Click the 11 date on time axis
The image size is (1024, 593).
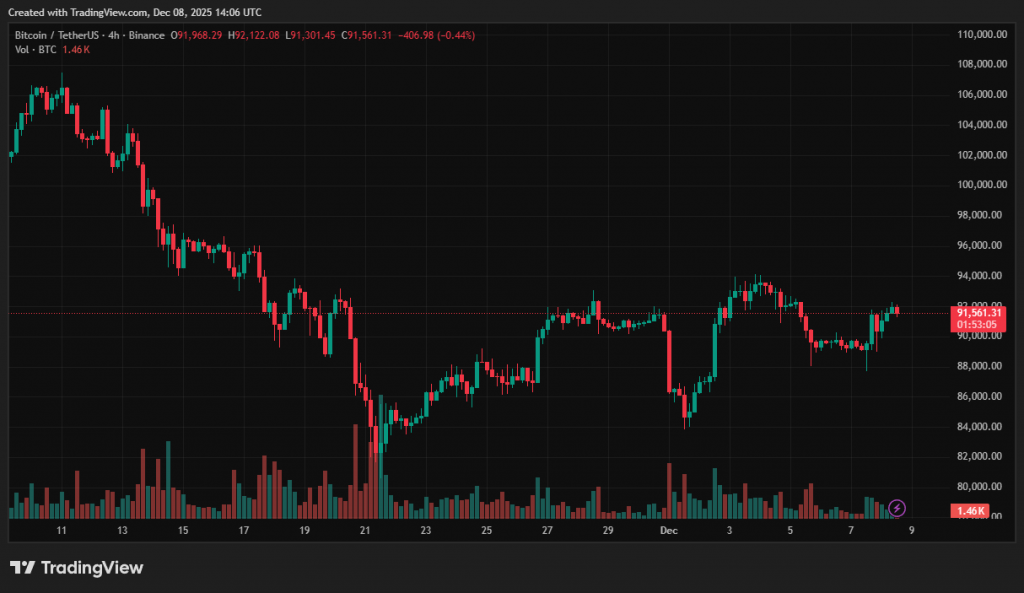[62, 531]
